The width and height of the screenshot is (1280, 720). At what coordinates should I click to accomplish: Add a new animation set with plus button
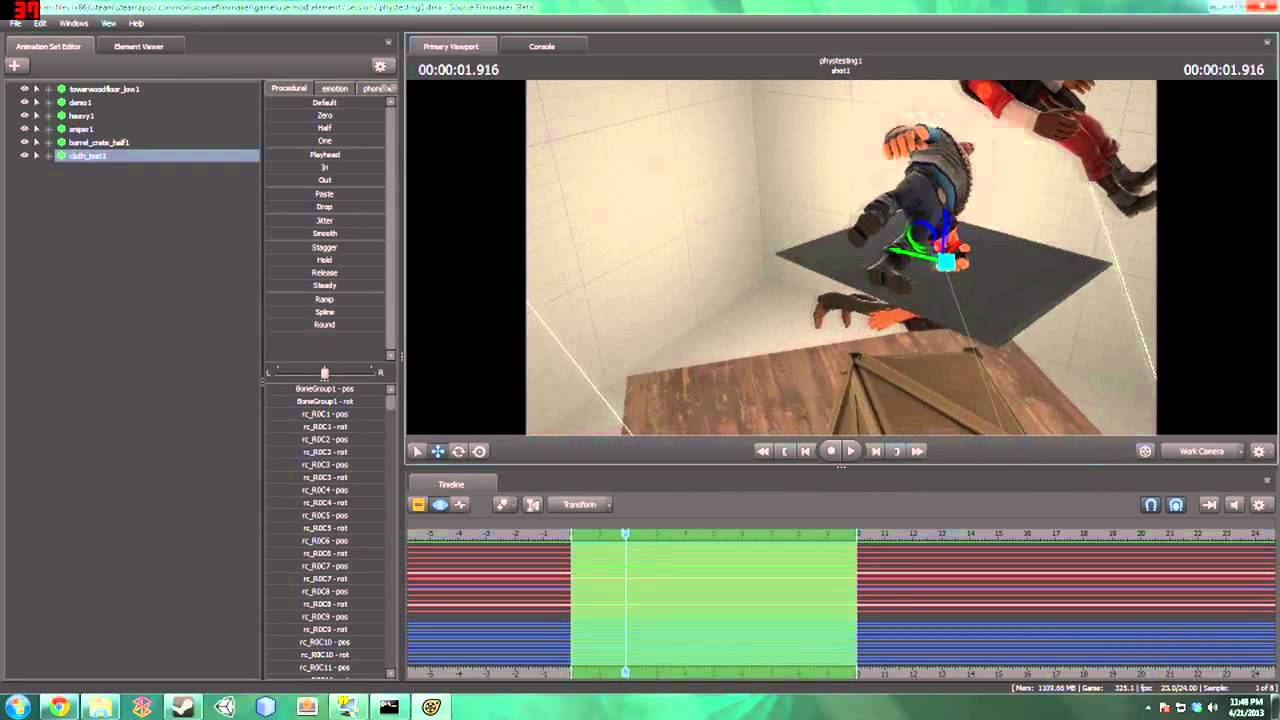pyautogui.click(x=14, y=66)
